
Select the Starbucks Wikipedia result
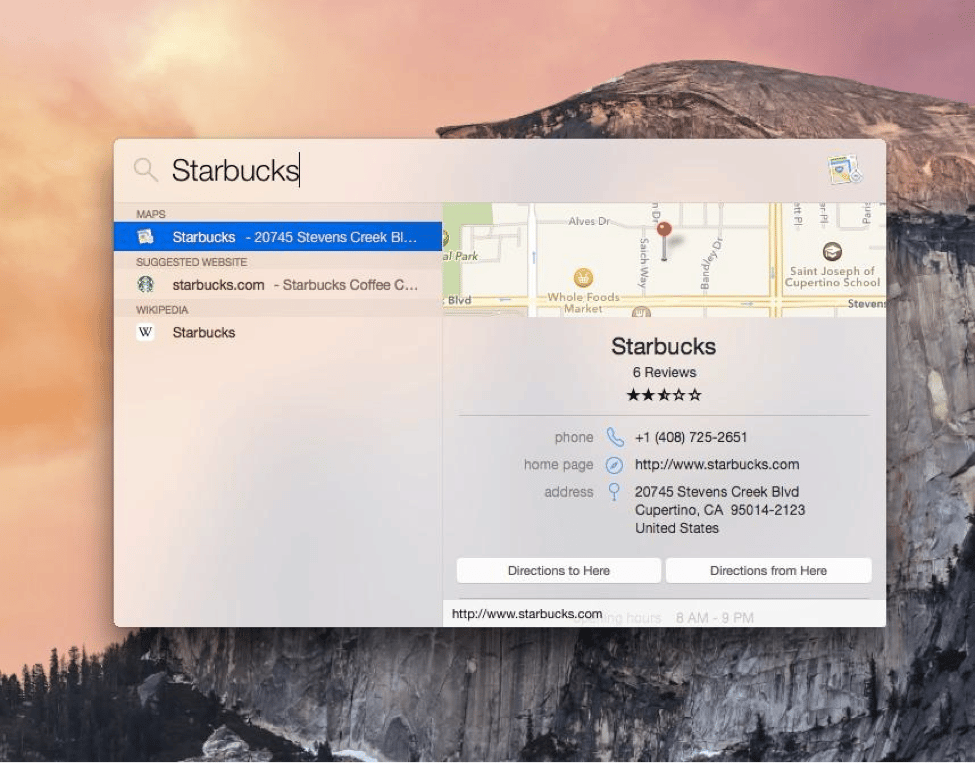tap(278, 332)
